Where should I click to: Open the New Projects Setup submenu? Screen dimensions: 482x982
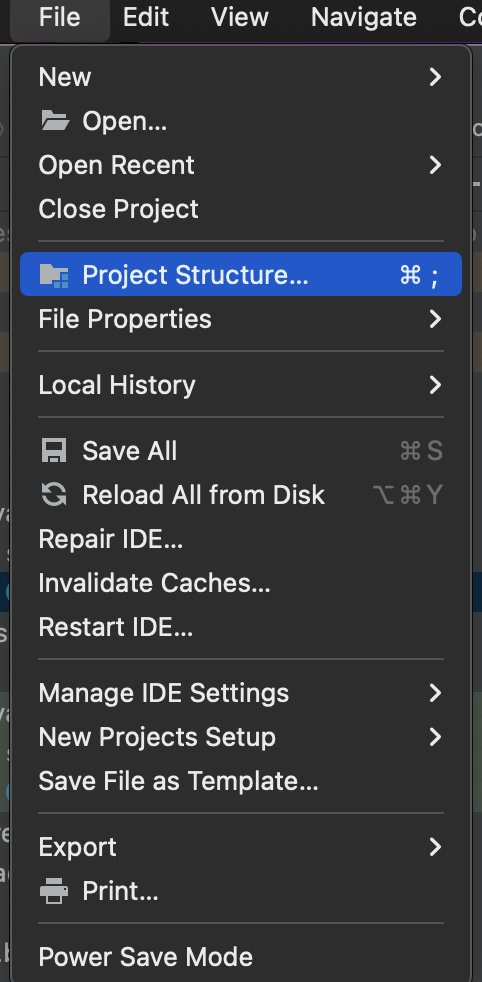pos(241,737)
